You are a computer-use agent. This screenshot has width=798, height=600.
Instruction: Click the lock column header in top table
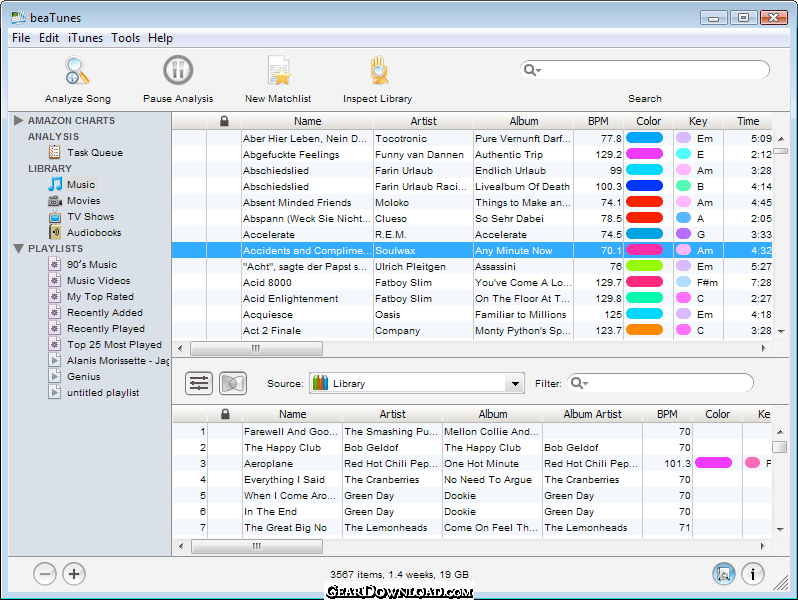pos(224,121)
